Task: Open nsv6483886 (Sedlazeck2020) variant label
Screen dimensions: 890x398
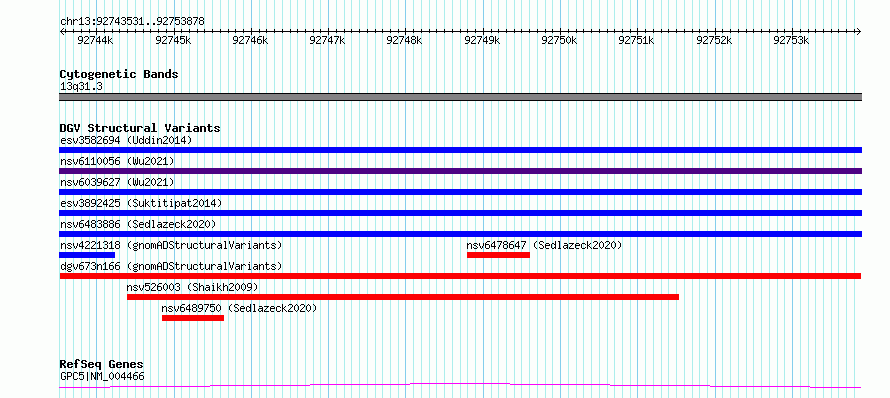Action: pyautogui.click(x=138, y=224)
